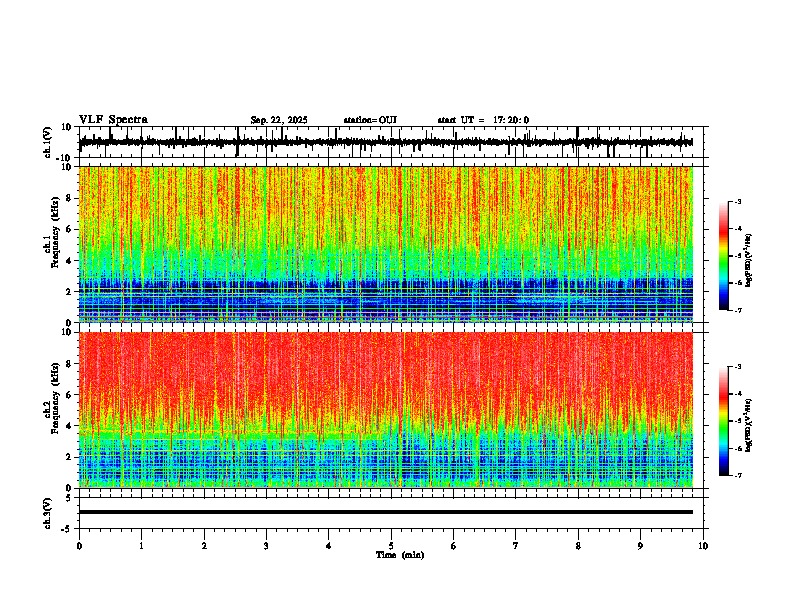Click time axis tick label "4"

click(329, 546)
